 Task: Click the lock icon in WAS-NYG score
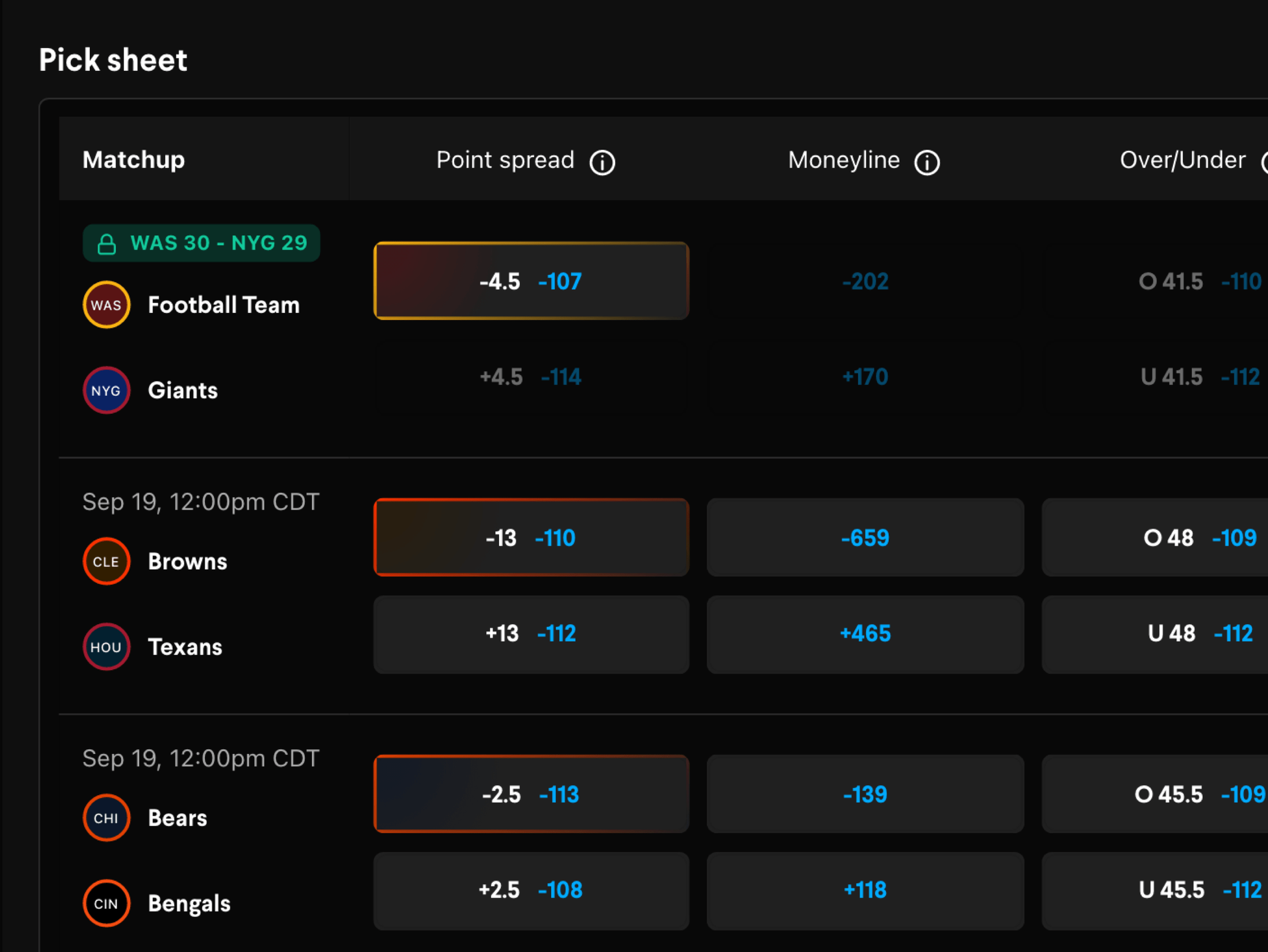(107, 244)
